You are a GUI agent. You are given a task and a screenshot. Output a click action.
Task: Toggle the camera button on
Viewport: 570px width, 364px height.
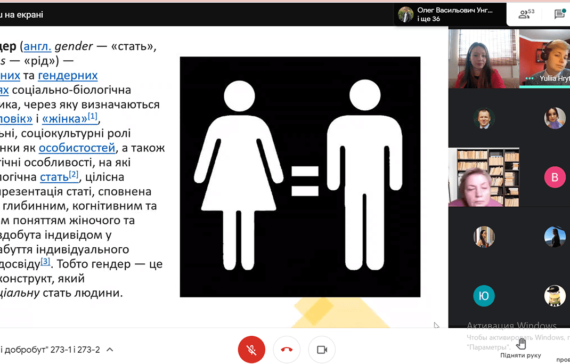(x=322, y=349)
